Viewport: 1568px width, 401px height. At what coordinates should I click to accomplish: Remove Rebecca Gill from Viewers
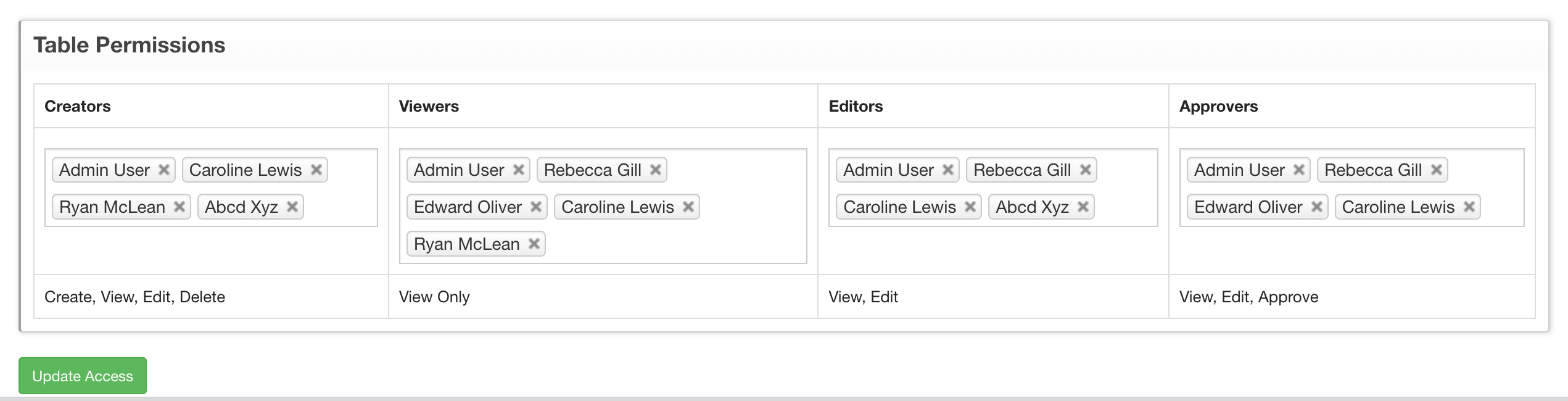click(x=655, y=170)
